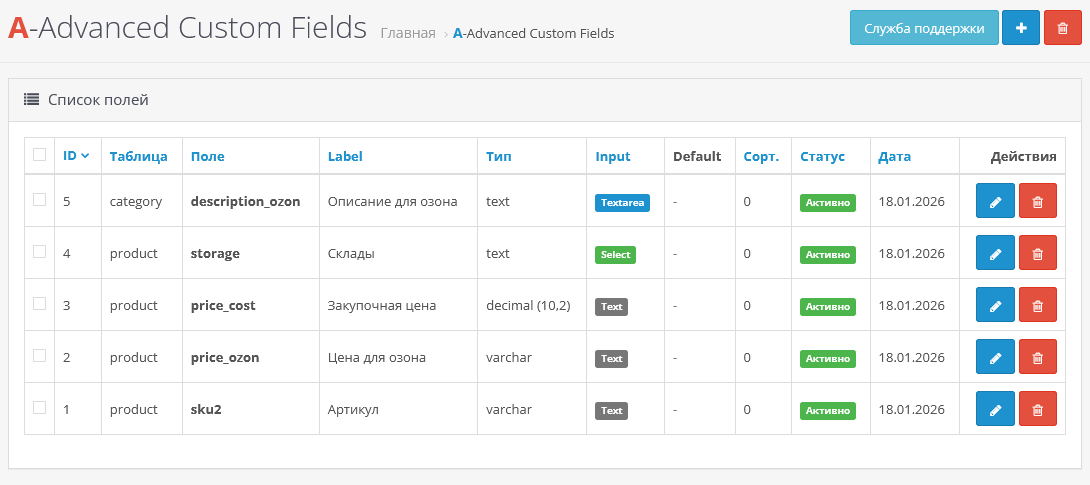Edit the price_ozon field with pencil icon

click(x=995, y=358)
